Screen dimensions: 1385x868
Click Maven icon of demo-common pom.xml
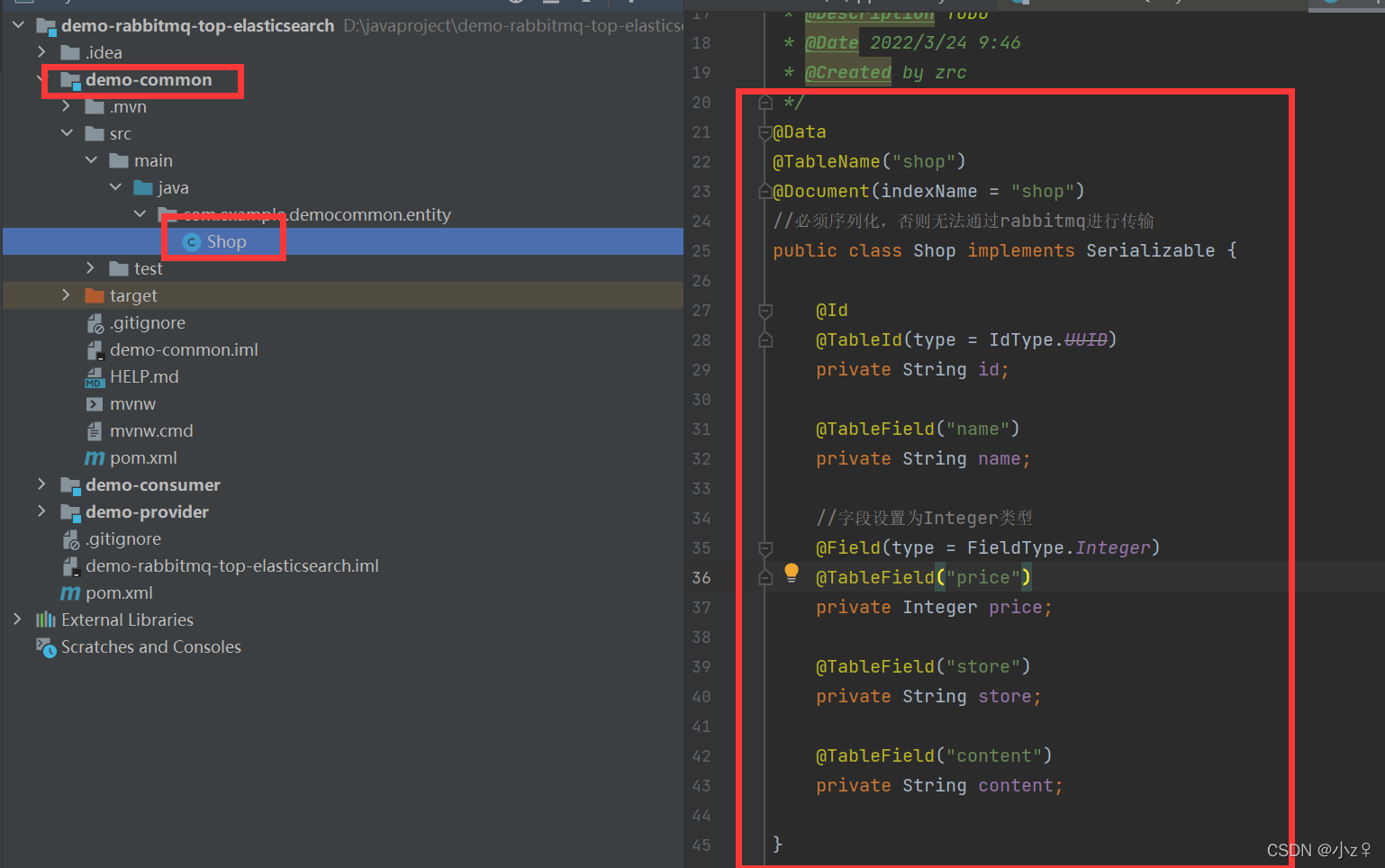point(95,458)
